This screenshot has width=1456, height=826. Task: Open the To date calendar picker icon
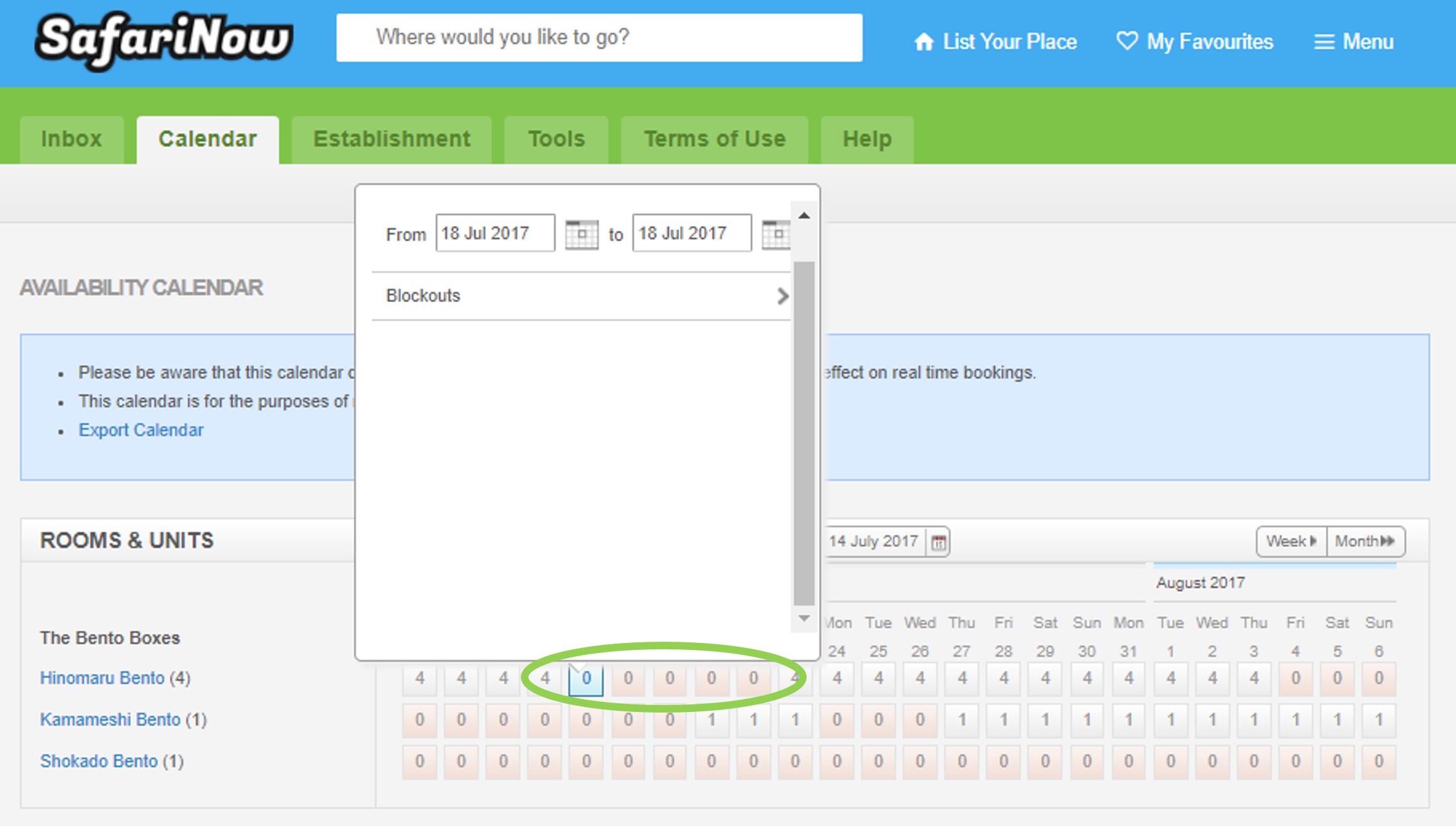coord(776,234)
